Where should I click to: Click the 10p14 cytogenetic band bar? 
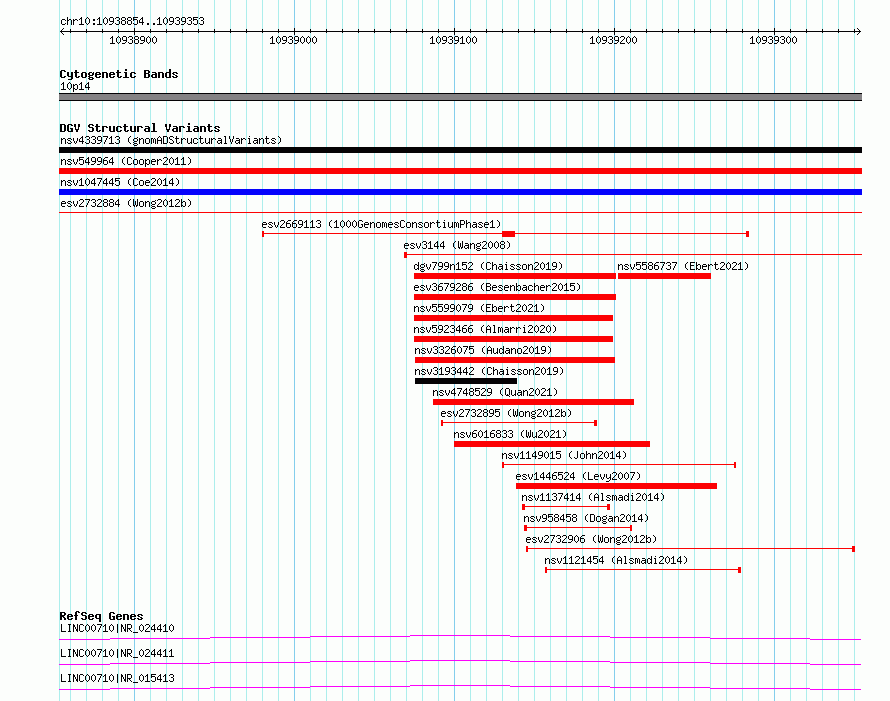pos(460,97)
